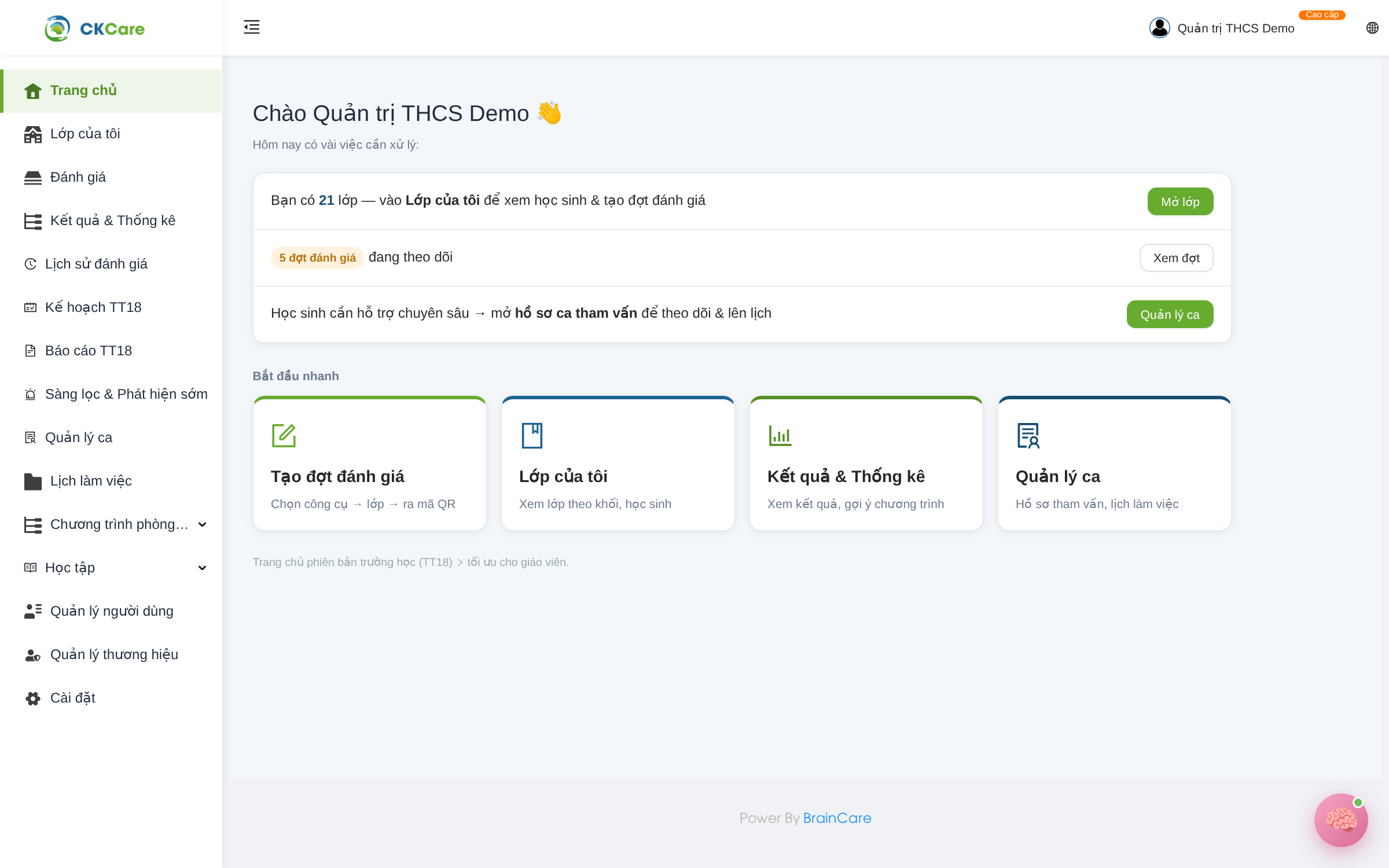The width and height of the screenshot is (1389, 868).
Task: Open the Quản lý ca quick start card
Action: click(x=1114, y=464)
